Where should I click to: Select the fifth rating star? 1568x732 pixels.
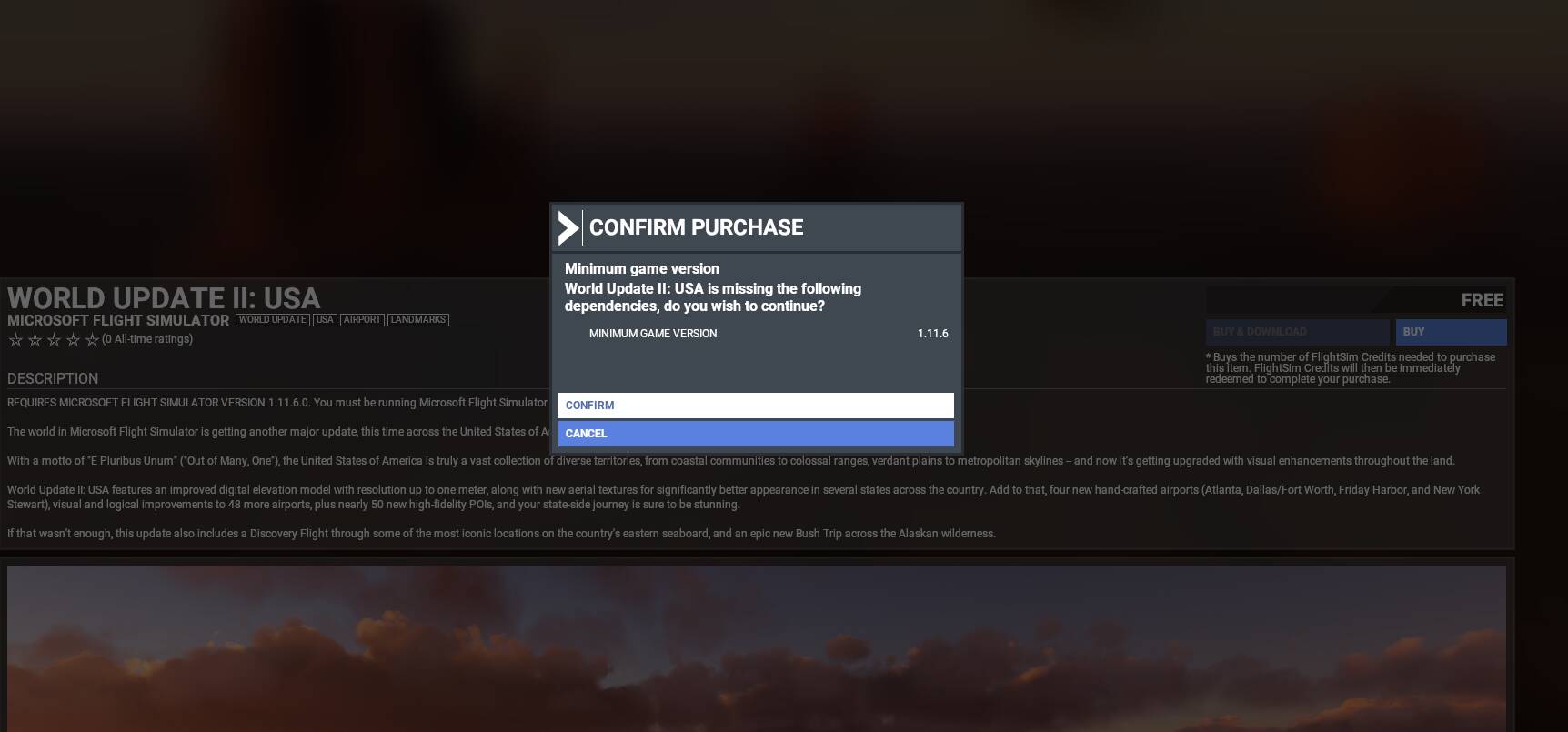92,340
